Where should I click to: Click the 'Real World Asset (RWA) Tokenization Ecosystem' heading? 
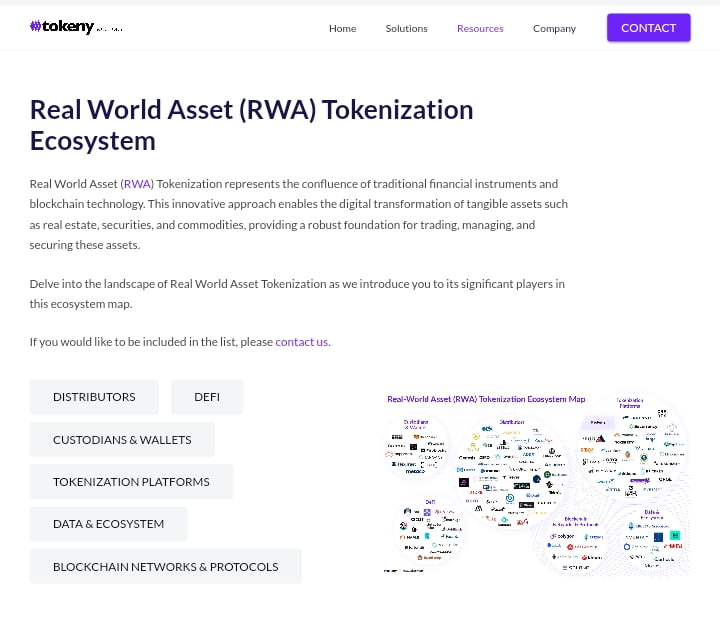point(251,125)
